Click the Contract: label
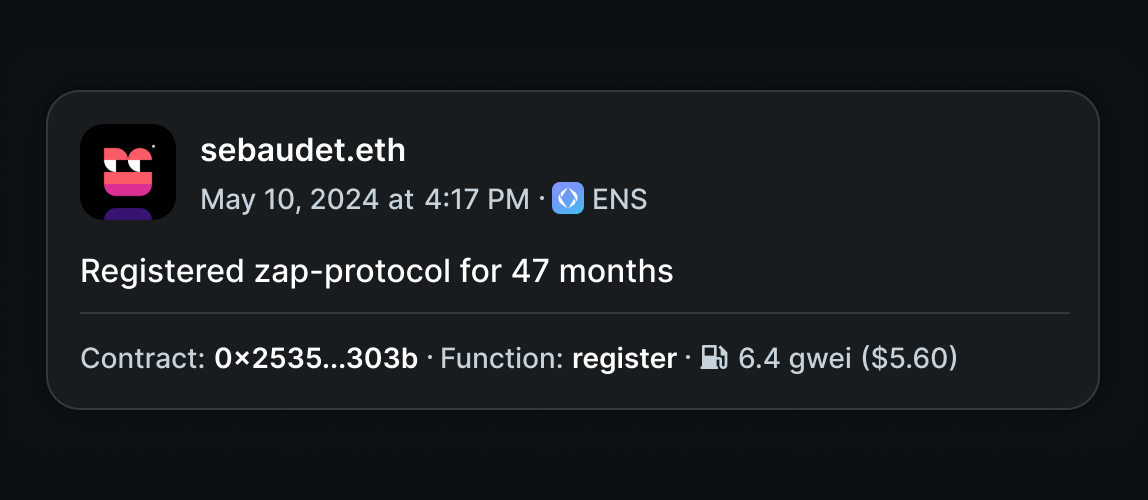1148x500 pixels. click(143, 359)
